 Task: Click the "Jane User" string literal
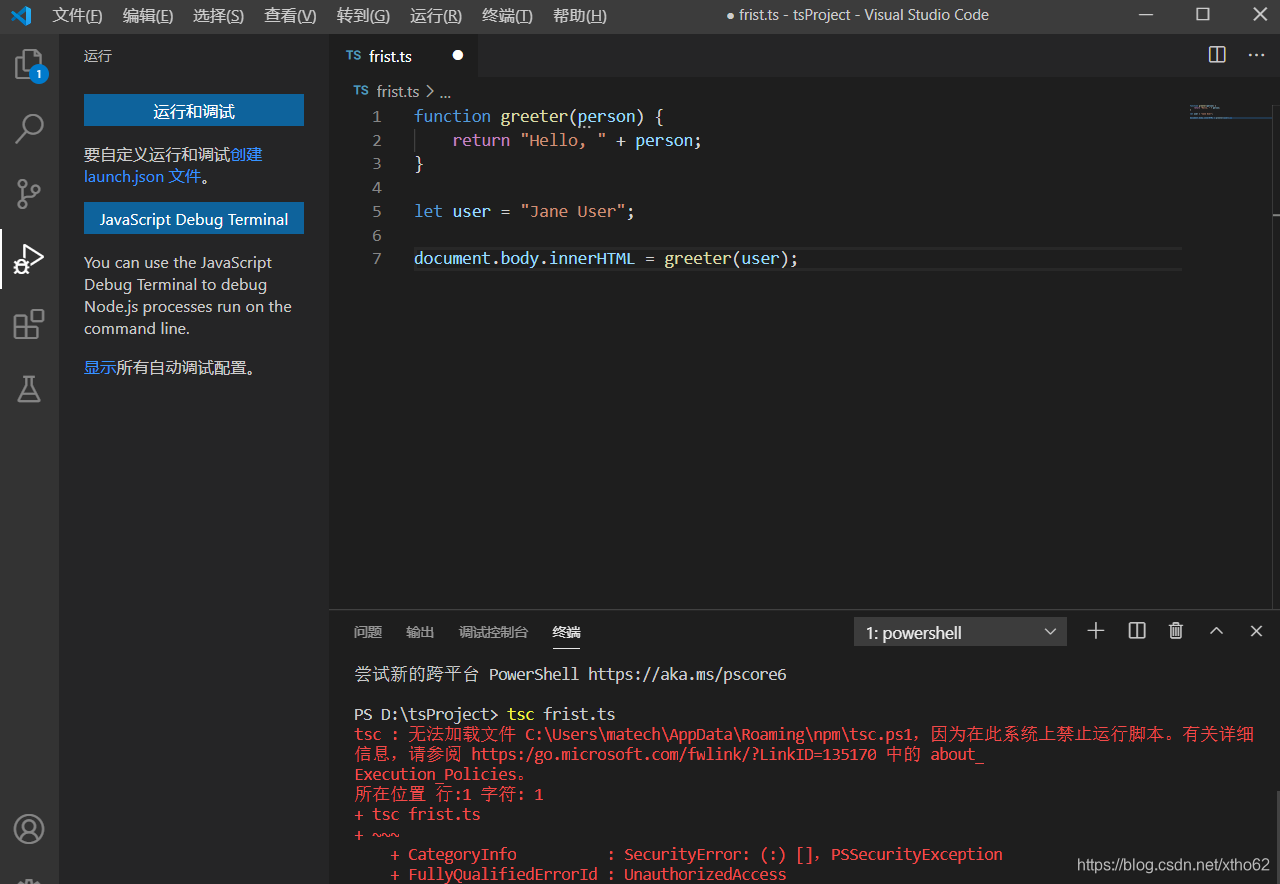[572, 211]
